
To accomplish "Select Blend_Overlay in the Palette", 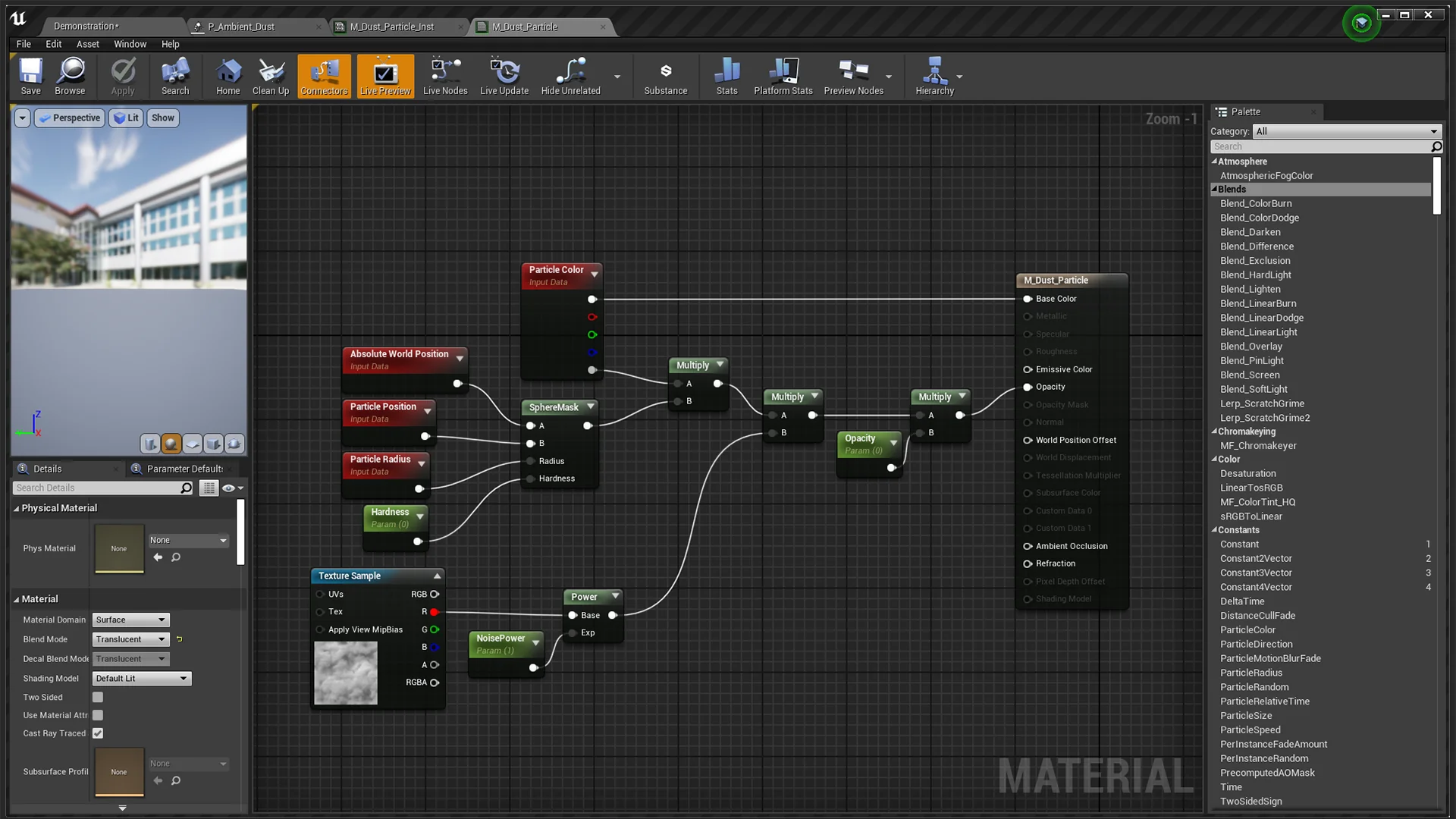I will tap(1251, 347).
